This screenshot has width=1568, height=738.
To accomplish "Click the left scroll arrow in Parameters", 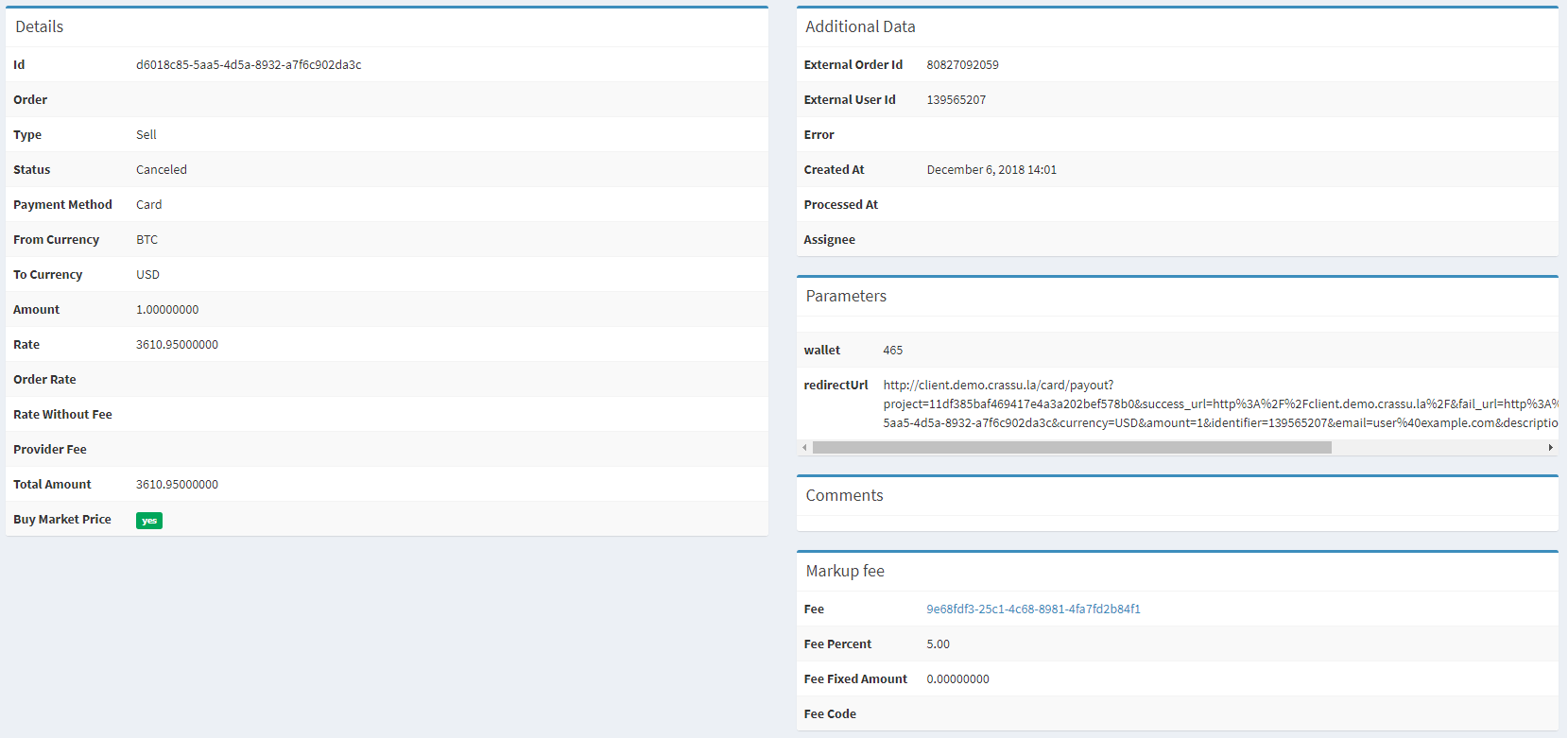I will (804, 448).
